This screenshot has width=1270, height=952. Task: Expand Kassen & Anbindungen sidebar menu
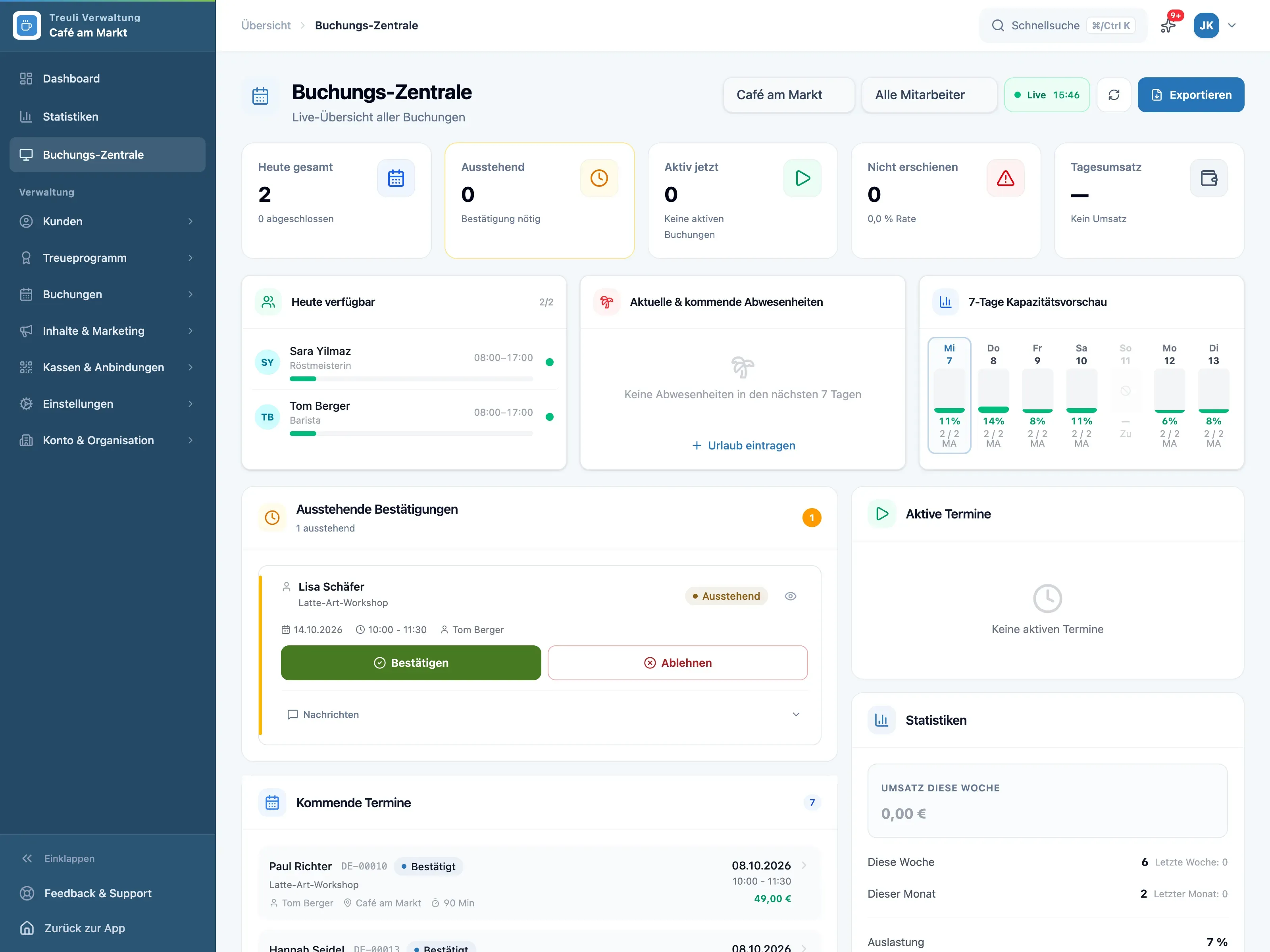pyautogui.click(x=108, y=367)
